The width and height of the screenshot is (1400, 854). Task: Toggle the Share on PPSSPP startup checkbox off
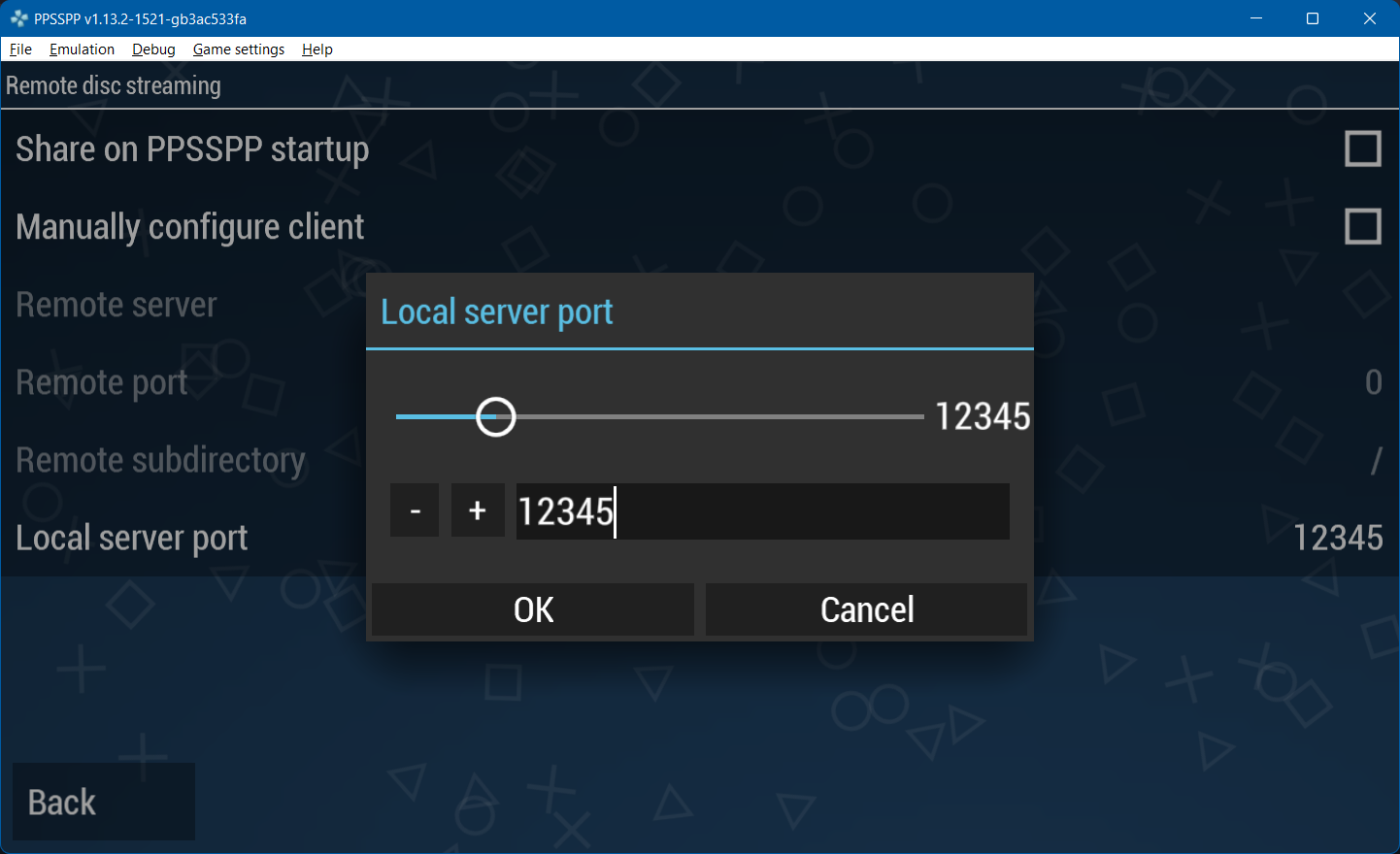[x=1364, y=148]
